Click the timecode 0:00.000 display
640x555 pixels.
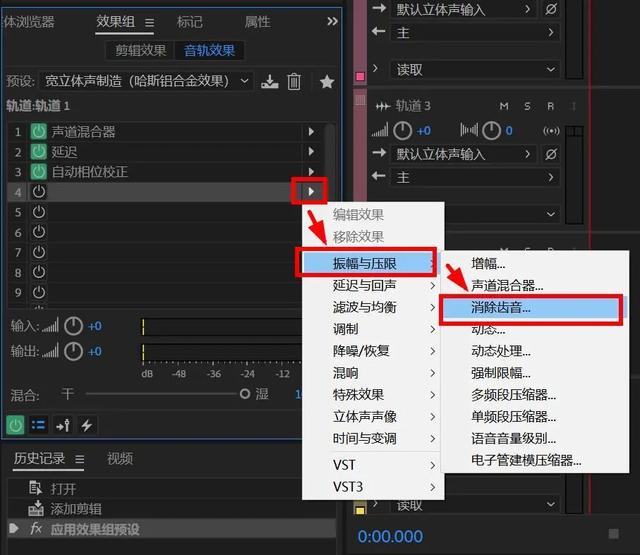(390, 536)
